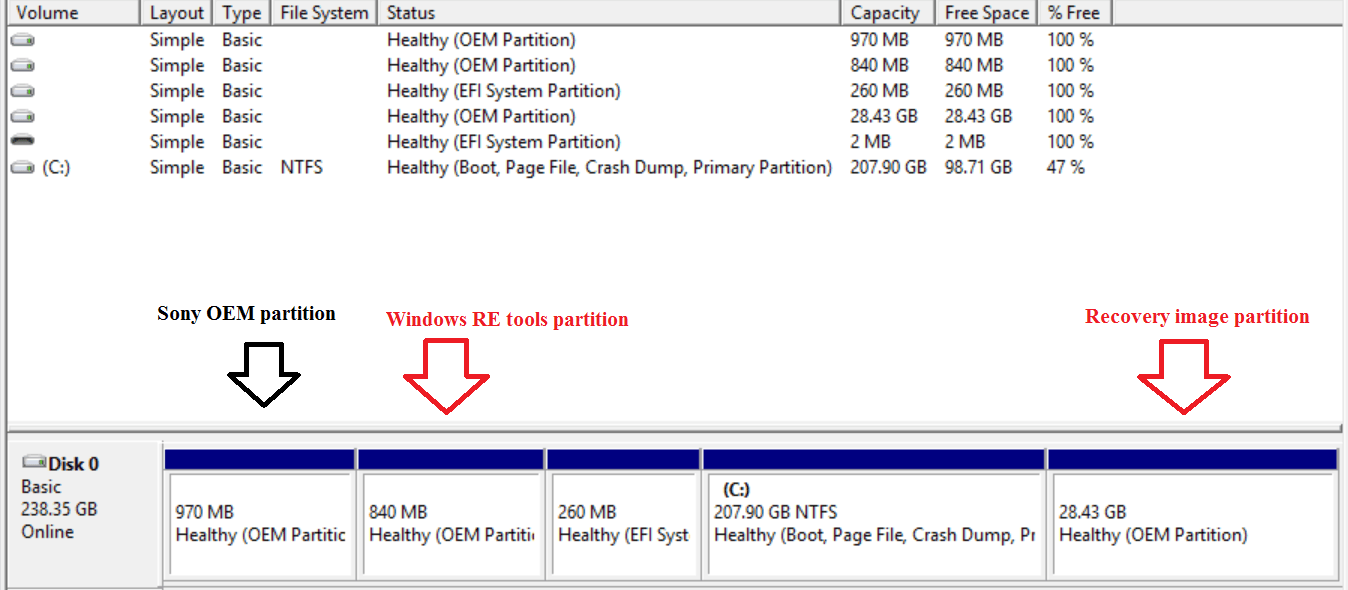Select the (C:) 207.90 GB NTFS partition block

(x=874, y=524)
